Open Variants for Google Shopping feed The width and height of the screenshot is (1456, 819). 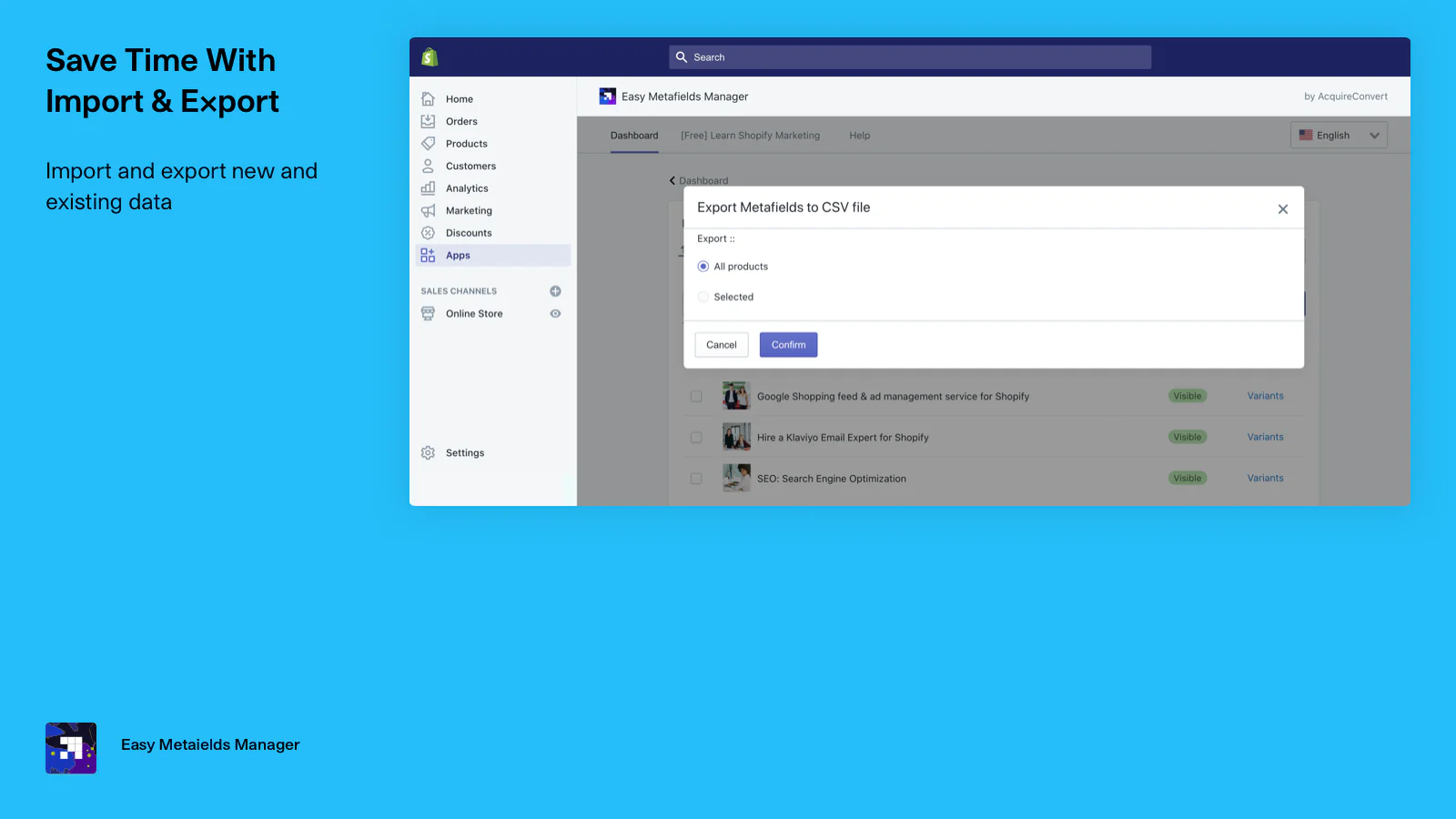click(x=1265, y=396)
